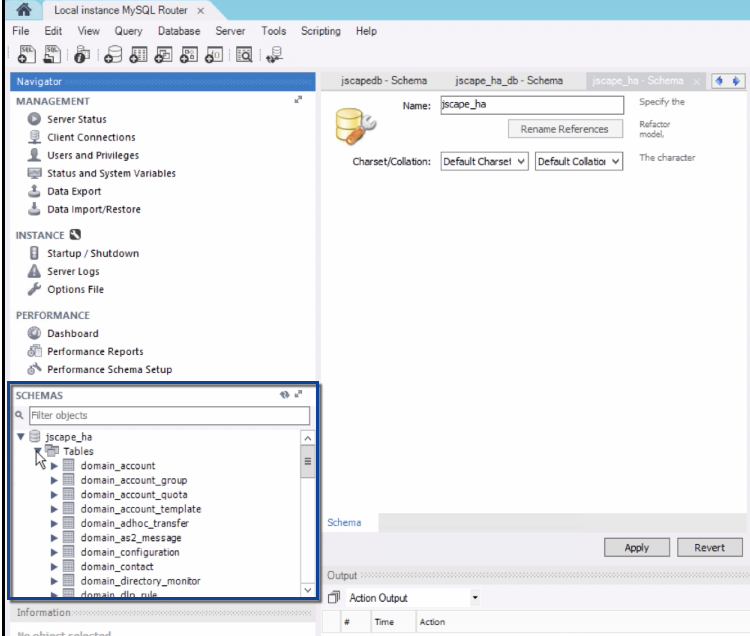Click the schema Name input field
The height and width of the screenshot is (636, 750).
532,105
